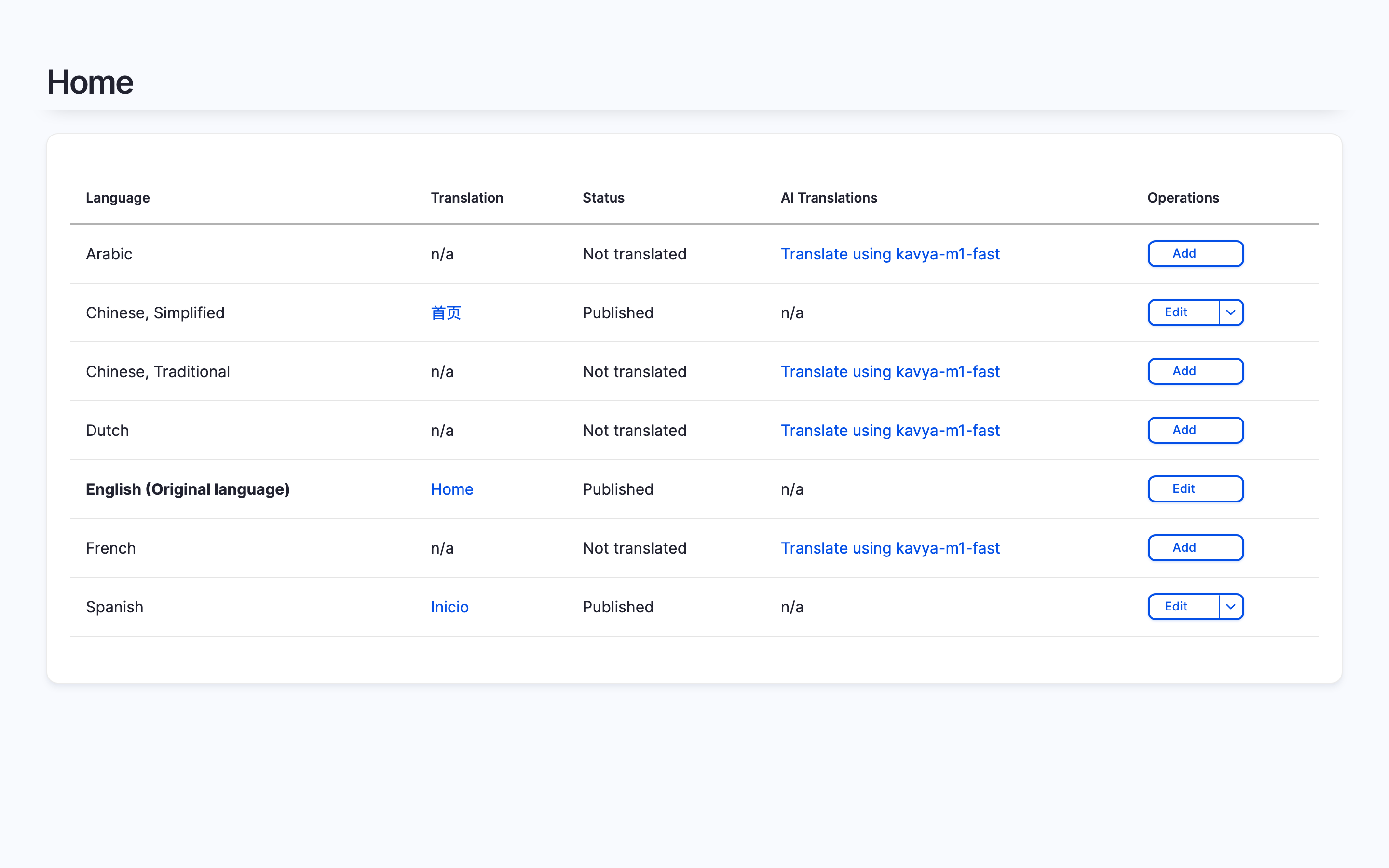Translate Dutch using kavya-m1-fast
The height and width of the screenshot is (868, 1389).
click(890, 431)
